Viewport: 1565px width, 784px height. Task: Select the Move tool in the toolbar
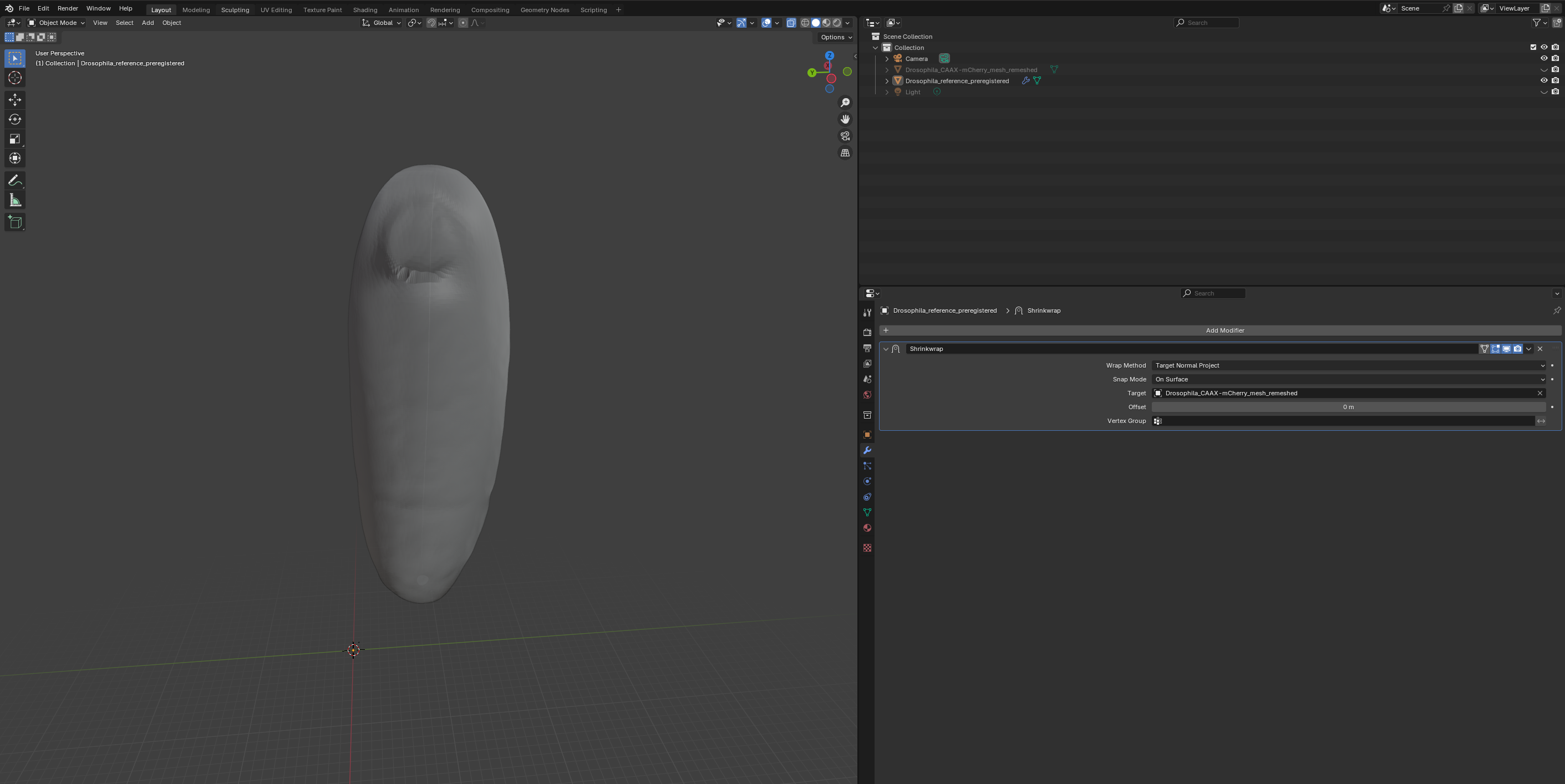(x=15, y=100)
